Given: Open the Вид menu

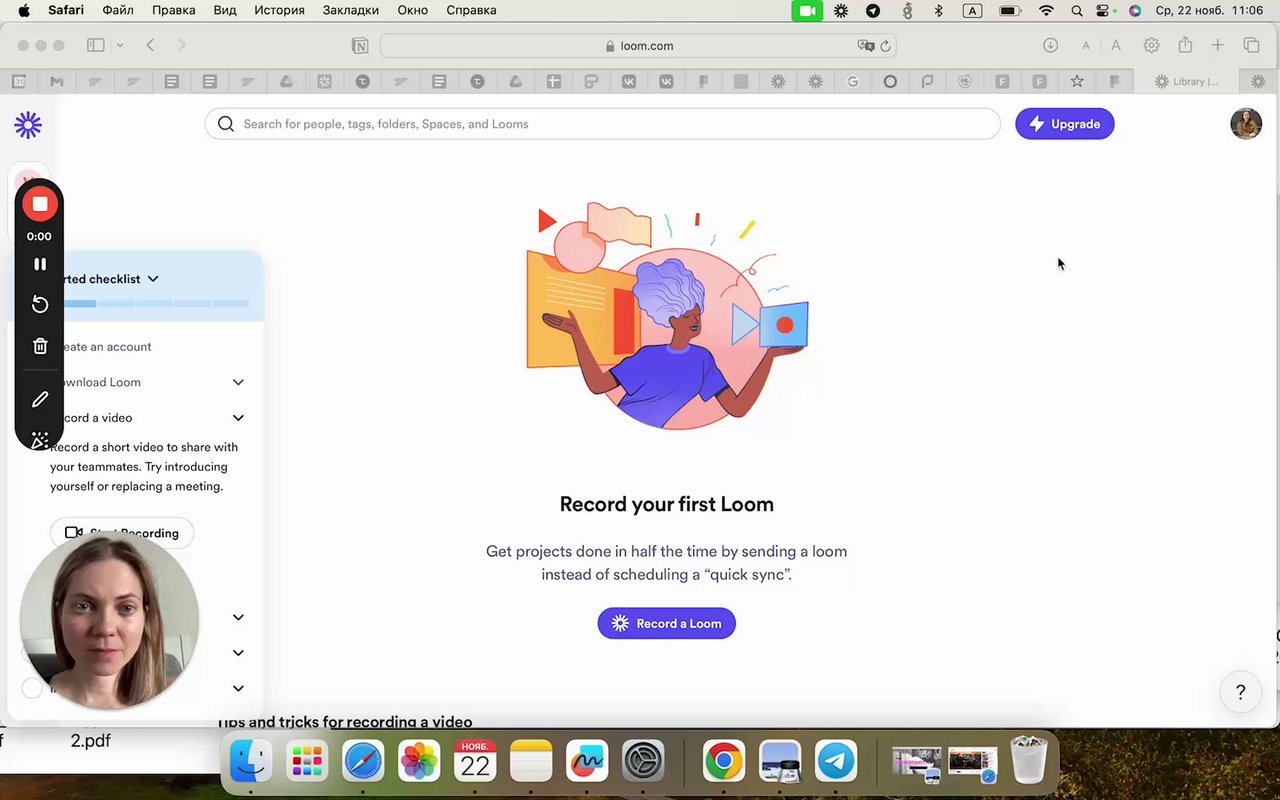Looking at the screenshot, I should pyautogui.click(x=225, y=10).
